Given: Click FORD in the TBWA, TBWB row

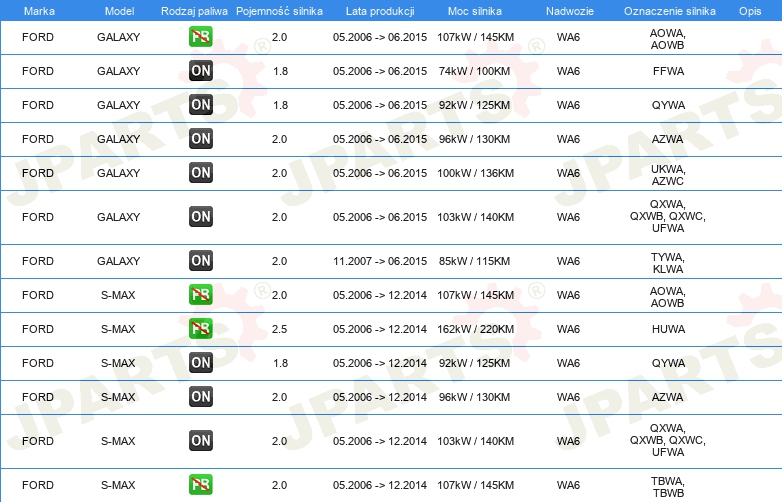Looking at the screenshot, I should click(x=38, y=485).
